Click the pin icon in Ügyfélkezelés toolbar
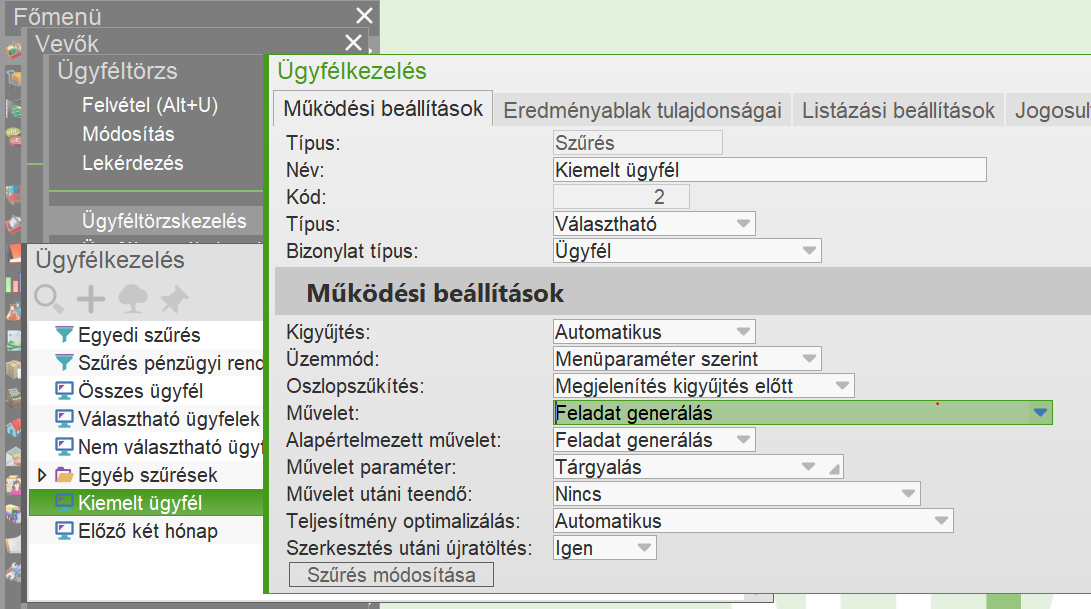The image size is (1091, 609). click(174, 298)
